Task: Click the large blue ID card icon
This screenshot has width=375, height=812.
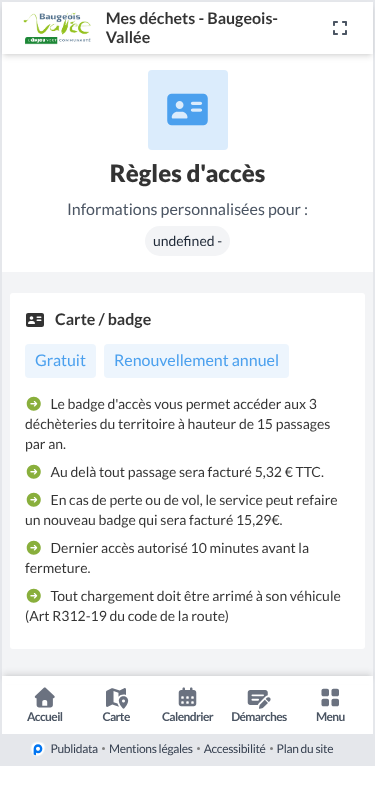Action: click(x=188, y=110)
